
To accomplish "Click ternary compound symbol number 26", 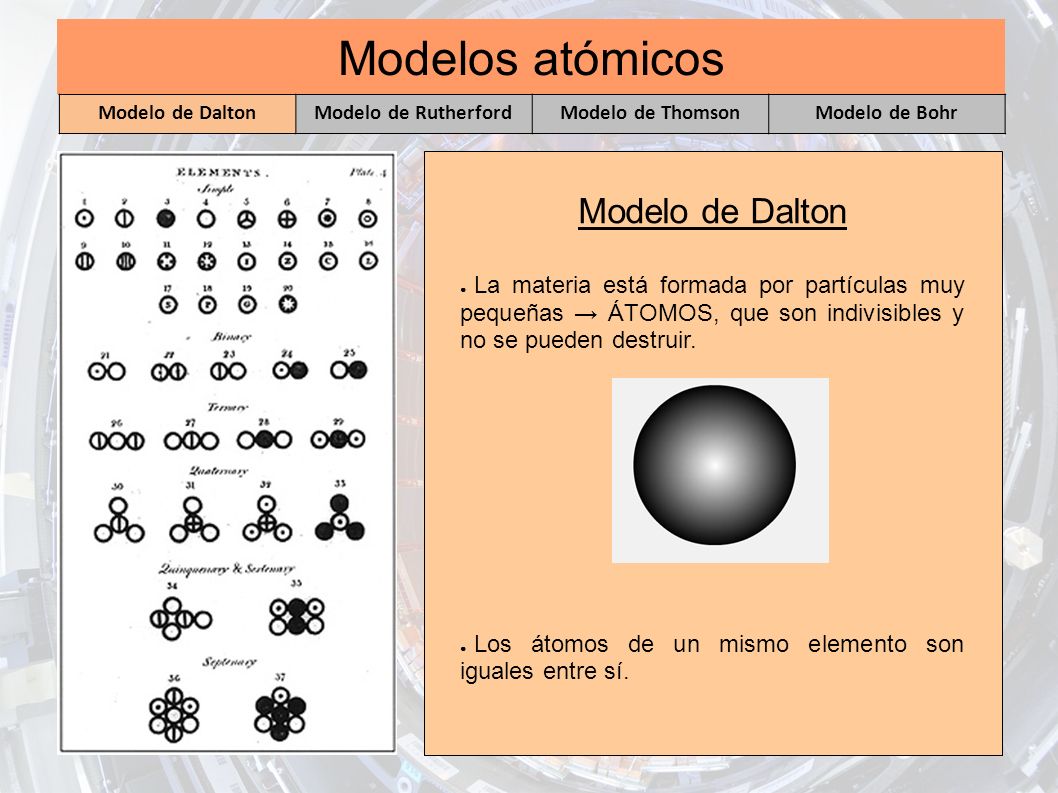I will pos(117,441).
